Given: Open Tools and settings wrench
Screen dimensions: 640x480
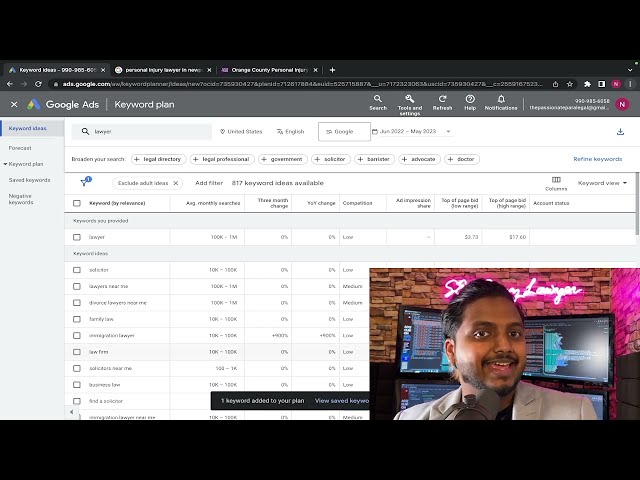Looking at the screenshot, I should [x=409, y=105].
